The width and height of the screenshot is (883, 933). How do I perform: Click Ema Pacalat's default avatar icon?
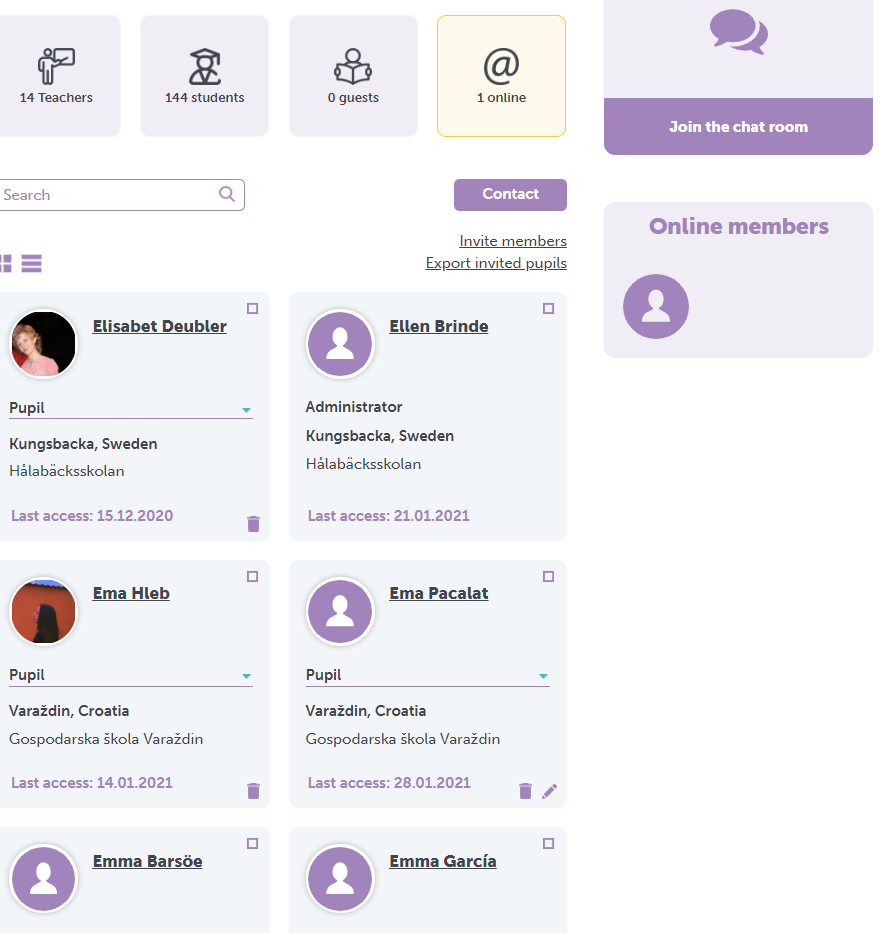point(340,612)
